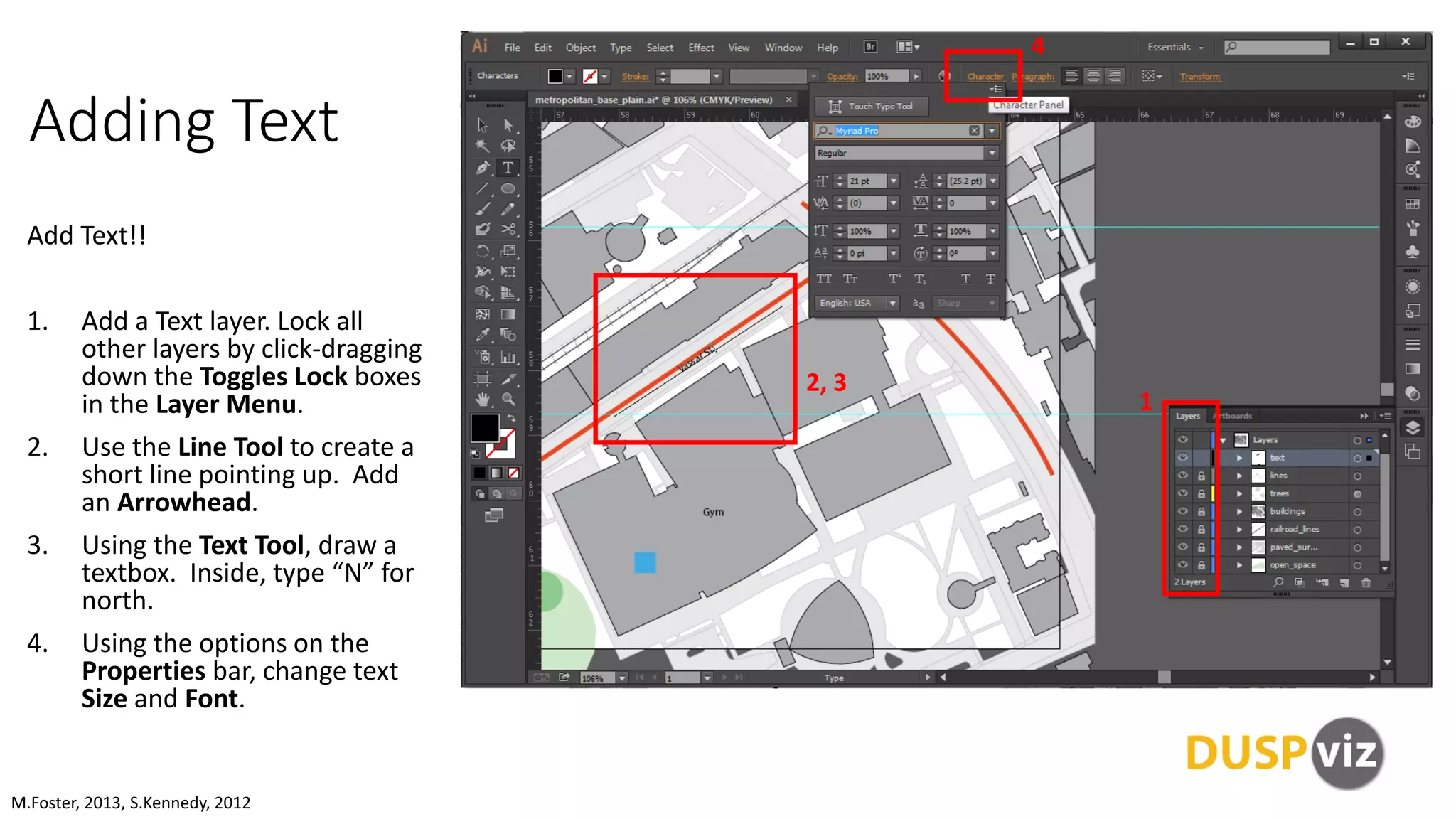
Task: Open the Essentials workspace dropdown
Action: point(1175,47)
